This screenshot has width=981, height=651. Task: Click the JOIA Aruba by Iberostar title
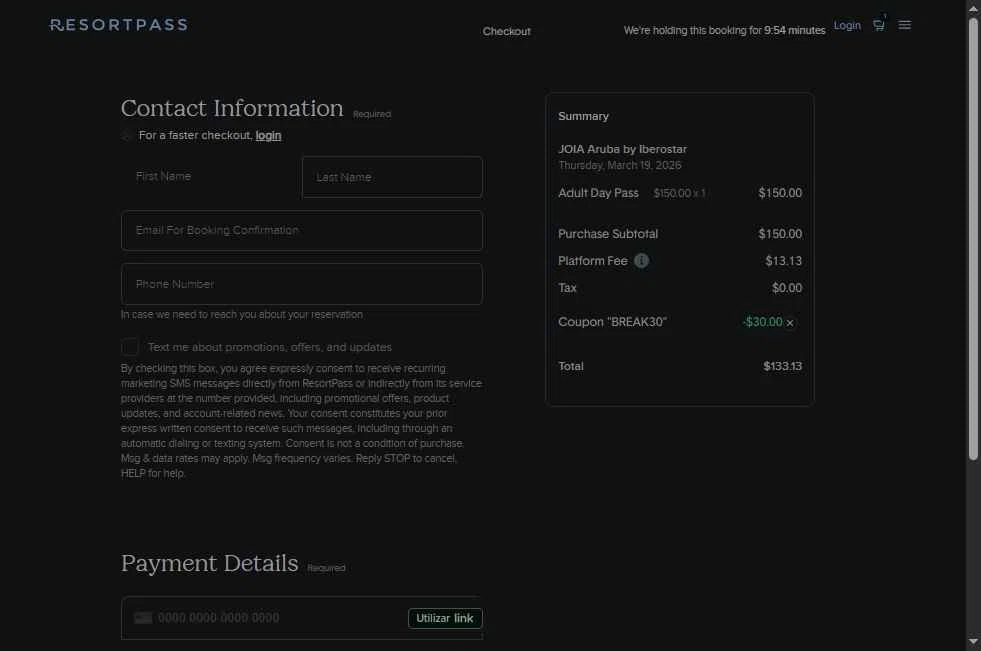(622, 149)
